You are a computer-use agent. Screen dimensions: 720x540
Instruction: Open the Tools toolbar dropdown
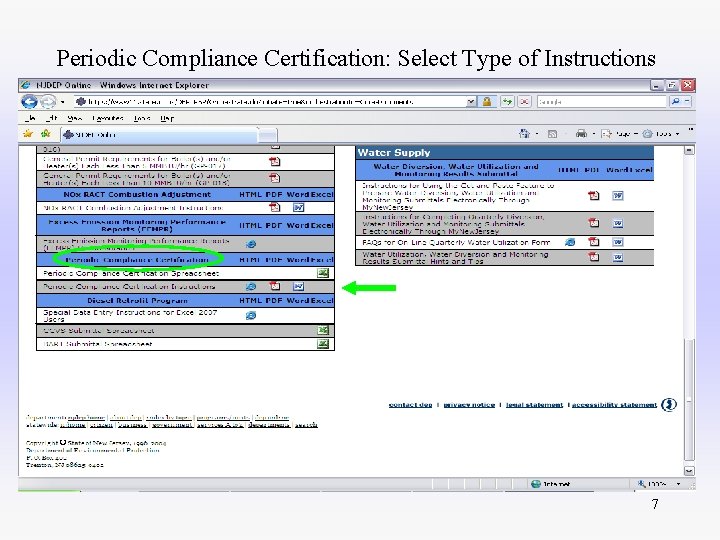tap(661, 134)
